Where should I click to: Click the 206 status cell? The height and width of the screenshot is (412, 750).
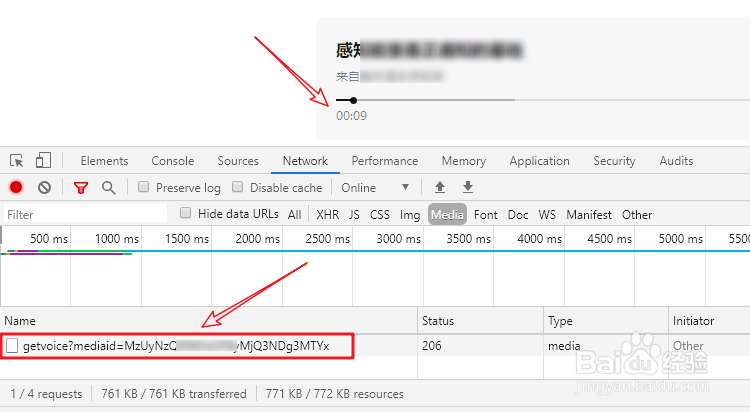[x=431, y=345]
